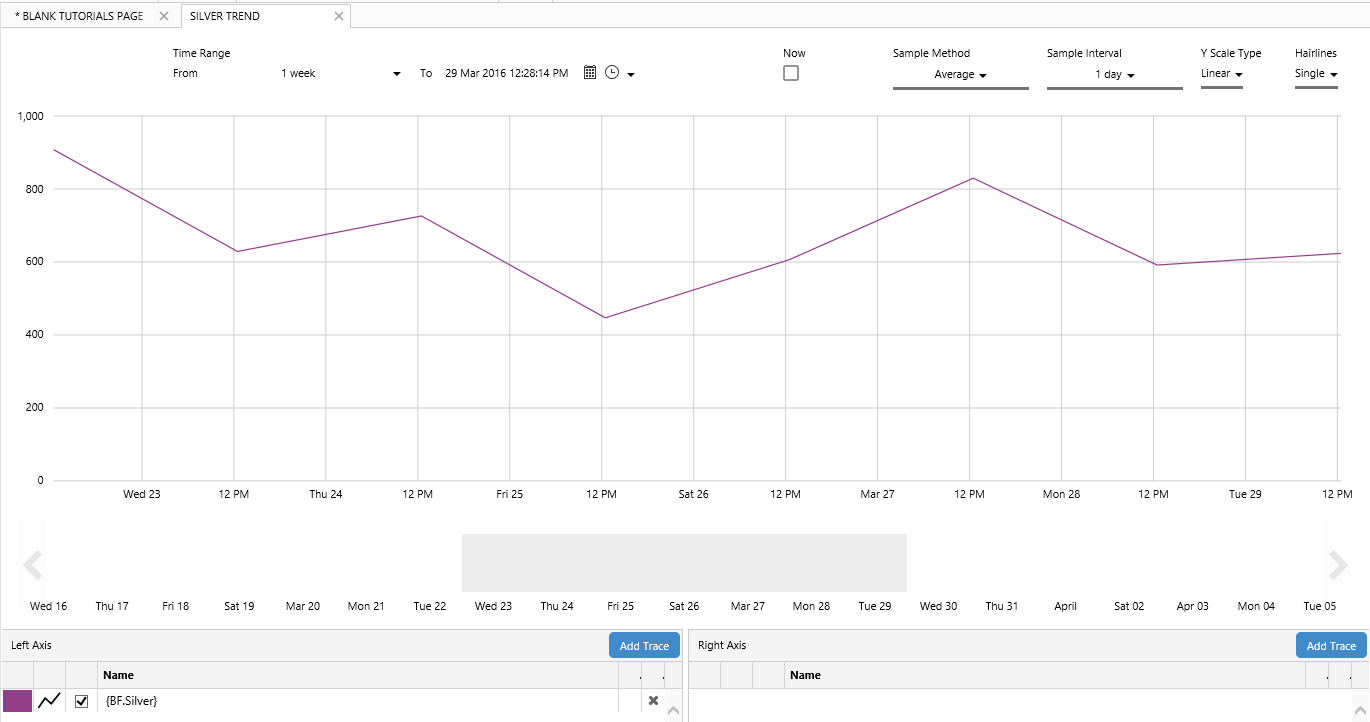The width and height of the screenshot is (1370, 722).
Task: Close the SILVER TREND tab
Action: 339,16
